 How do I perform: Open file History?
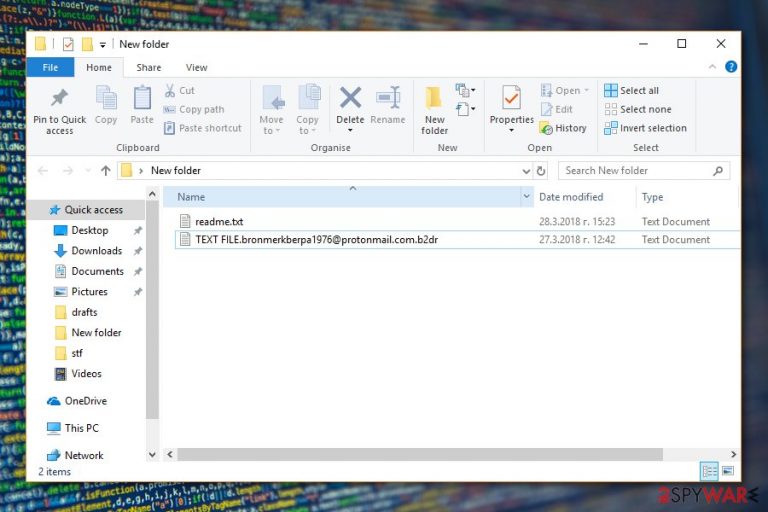pyautogui.click(x=563, y=128)
